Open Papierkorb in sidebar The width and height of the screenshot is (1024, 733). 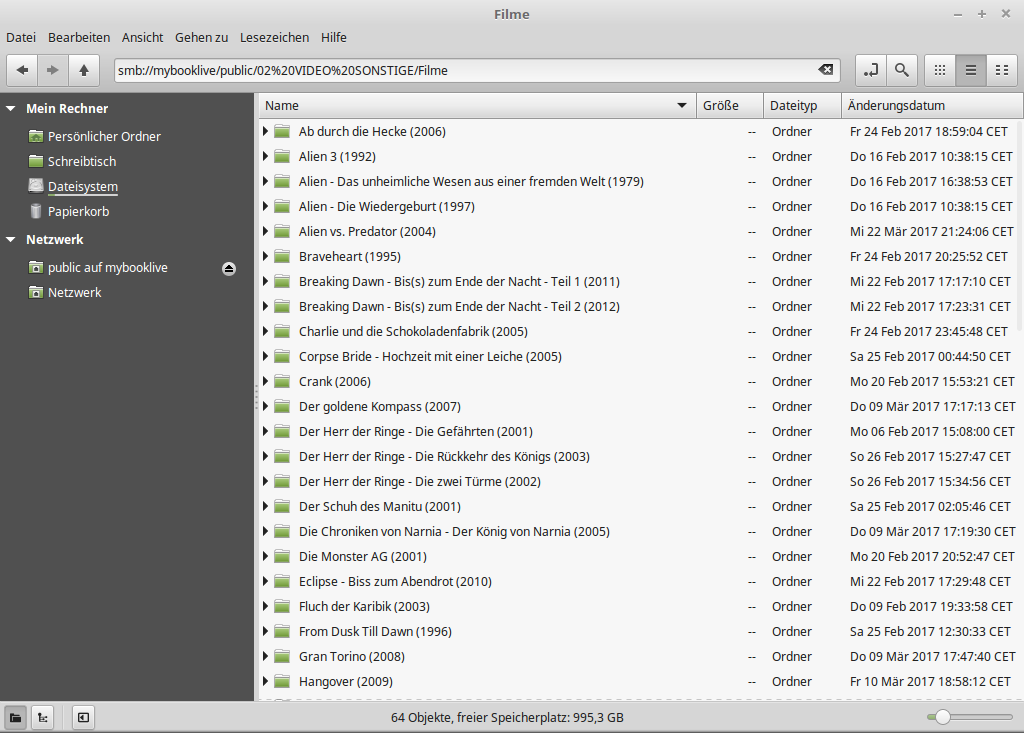pos(78,211)
